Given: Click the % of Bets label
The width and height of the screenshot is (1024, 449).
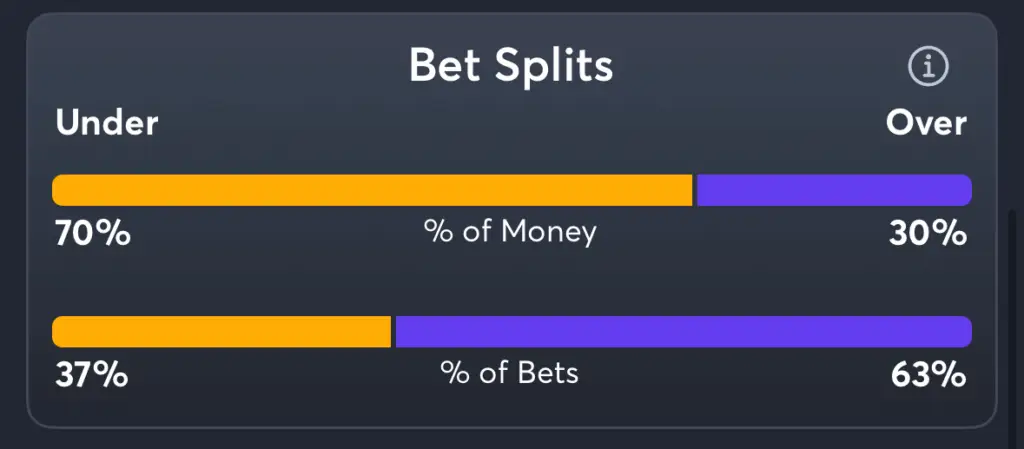Looking at the screenshot, I should [509, 373].
